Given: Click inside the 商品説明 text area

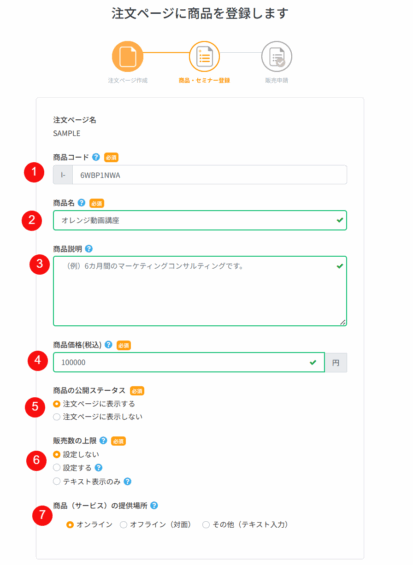Looking at the screenshot, I should [x=200, y=291].
